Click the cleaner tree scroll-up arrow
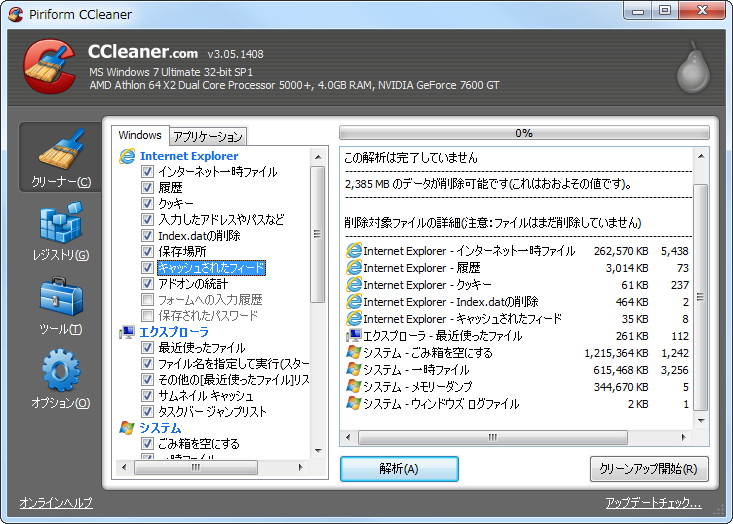This screenshot has height=524, width=733. coord(318,157)
